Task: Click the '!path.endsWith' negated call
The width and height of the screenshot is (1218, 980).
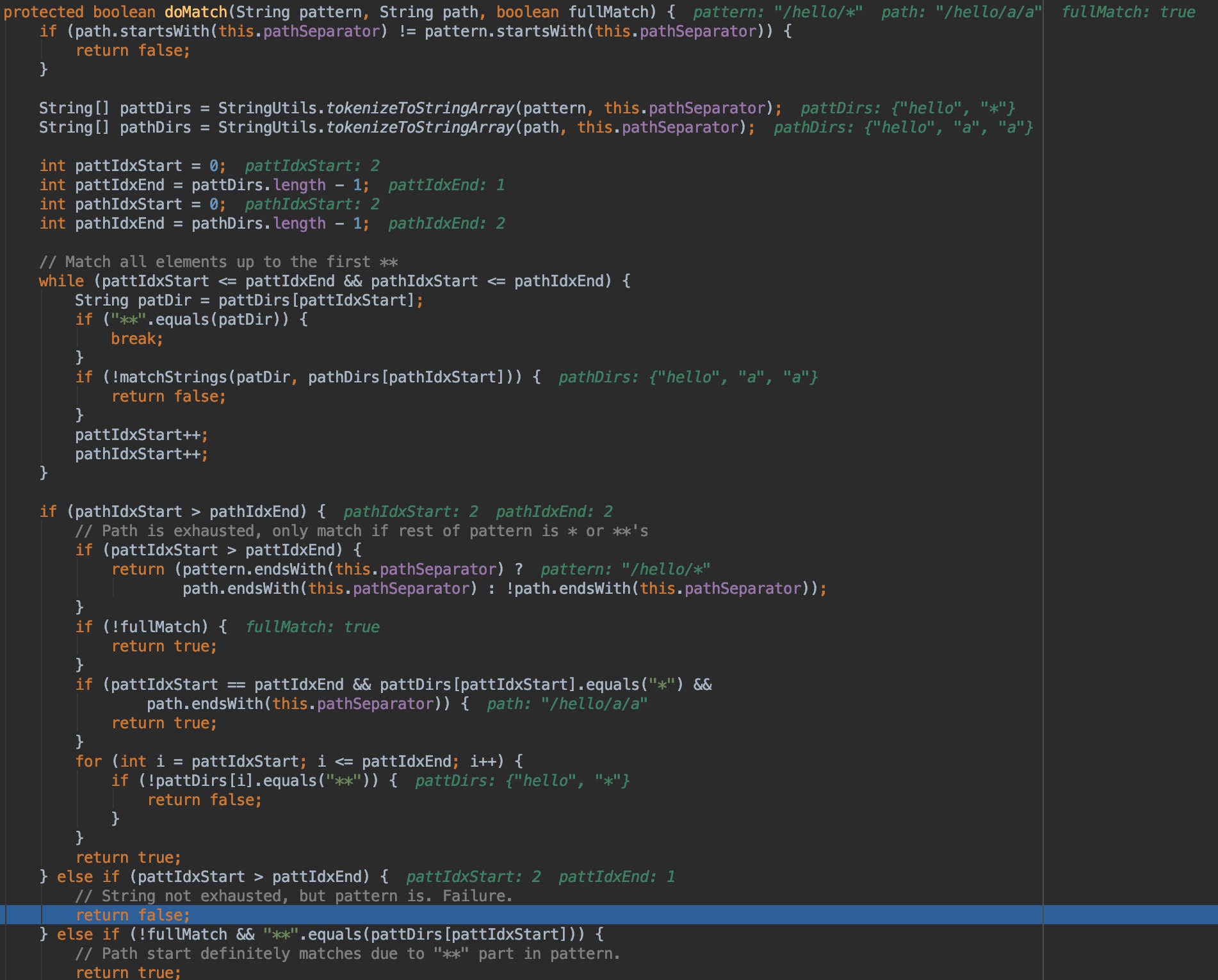Action: (x=568, y=589)
